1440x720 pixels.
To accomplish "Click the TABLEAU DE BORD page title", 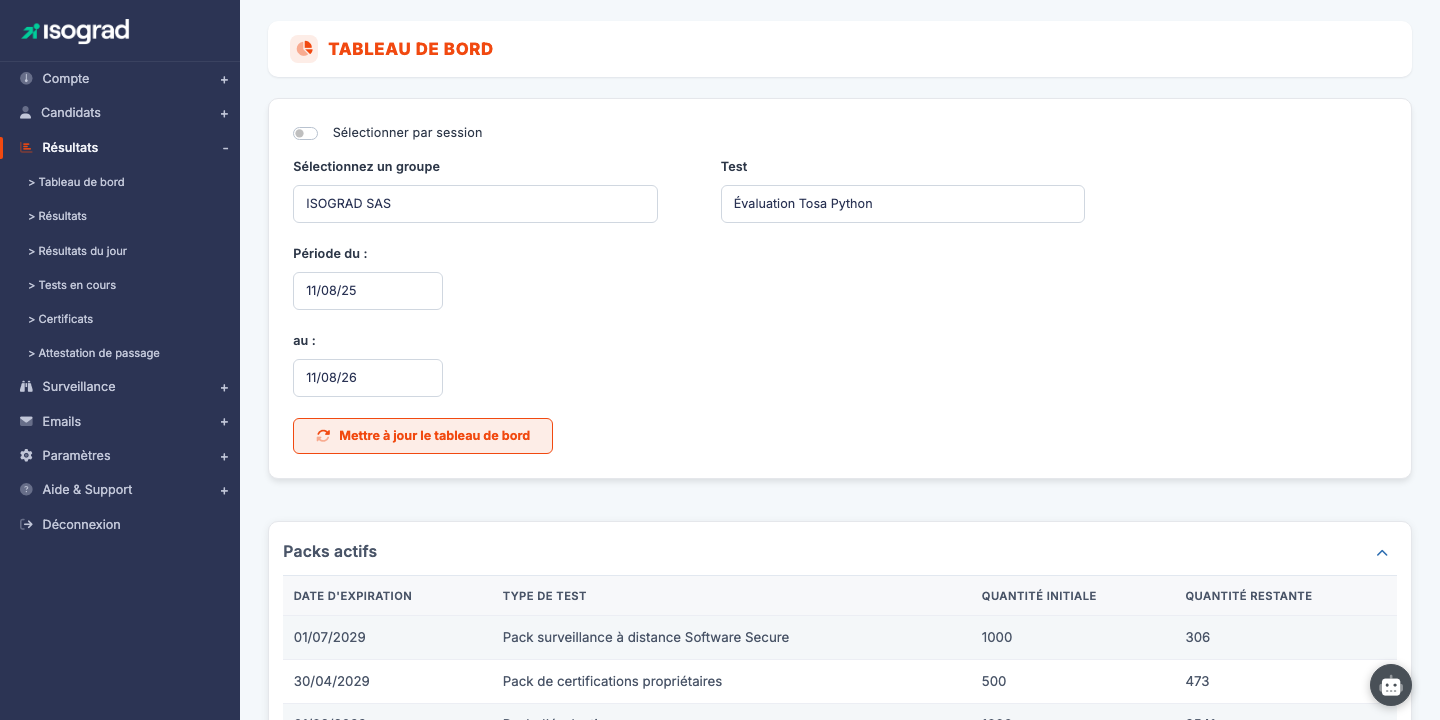I will pos(411,49).
